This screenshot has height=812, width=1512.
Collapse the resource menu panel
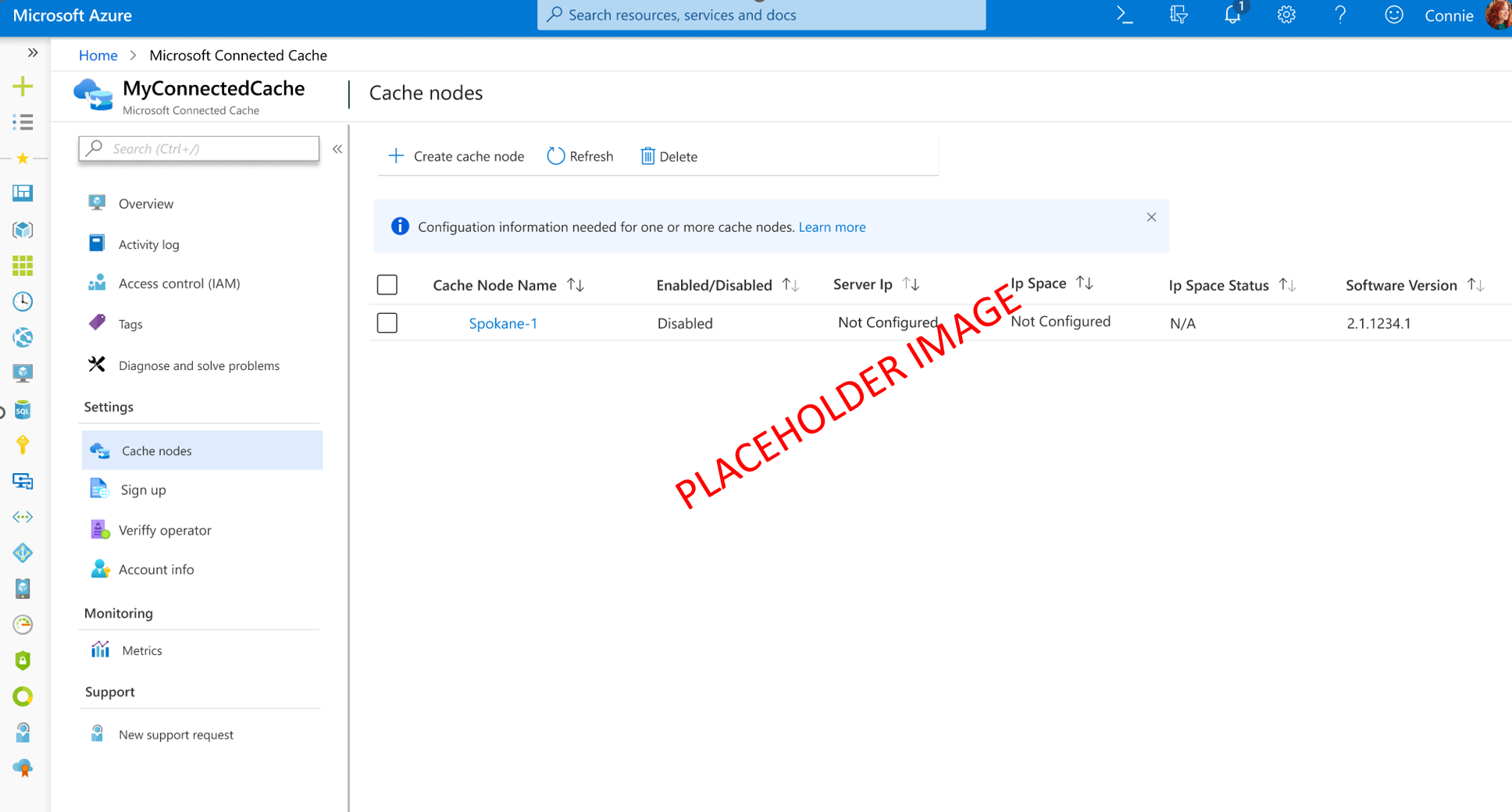(337, 148)
